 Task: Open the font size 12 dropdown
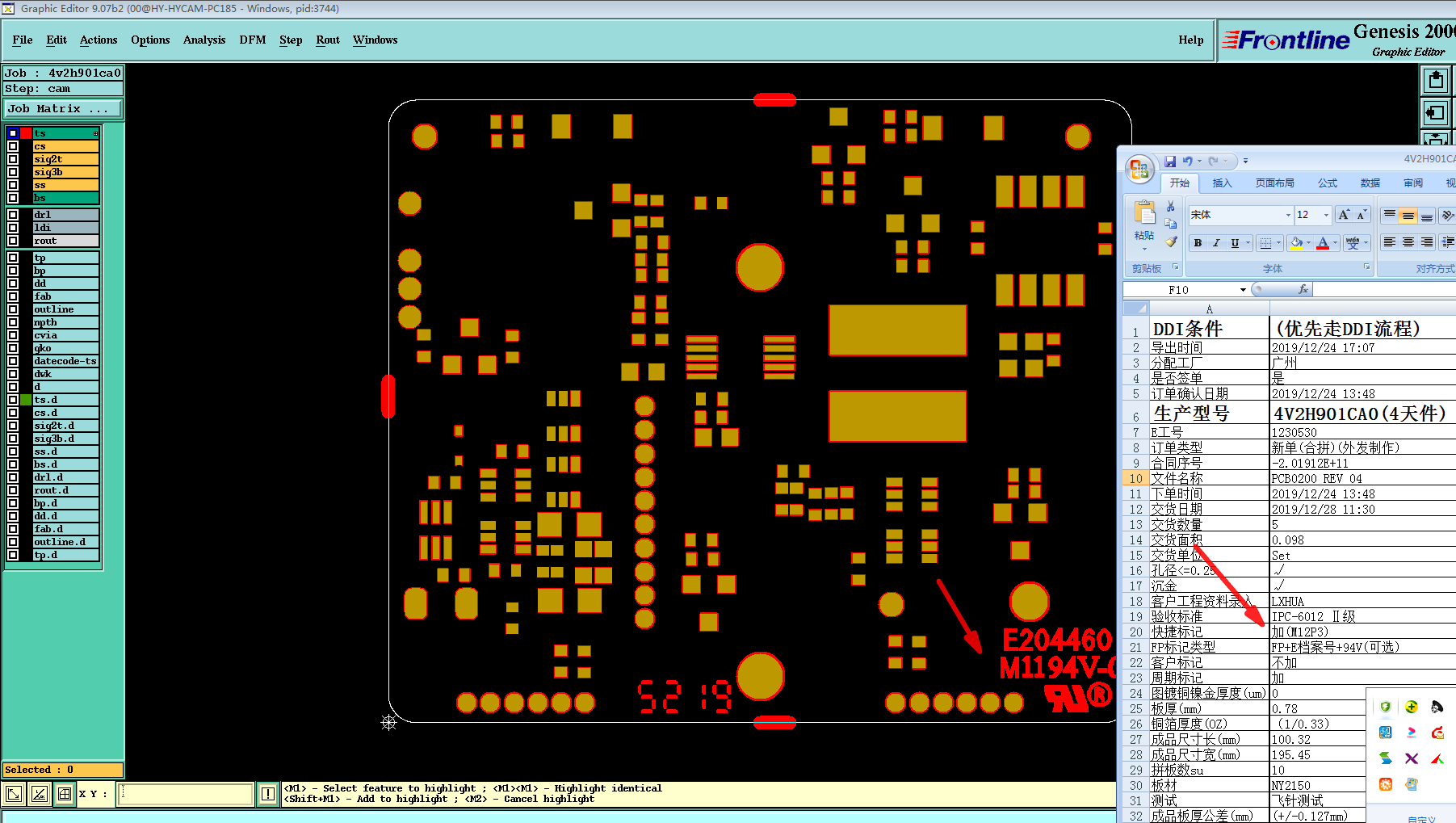[1325, 215]
